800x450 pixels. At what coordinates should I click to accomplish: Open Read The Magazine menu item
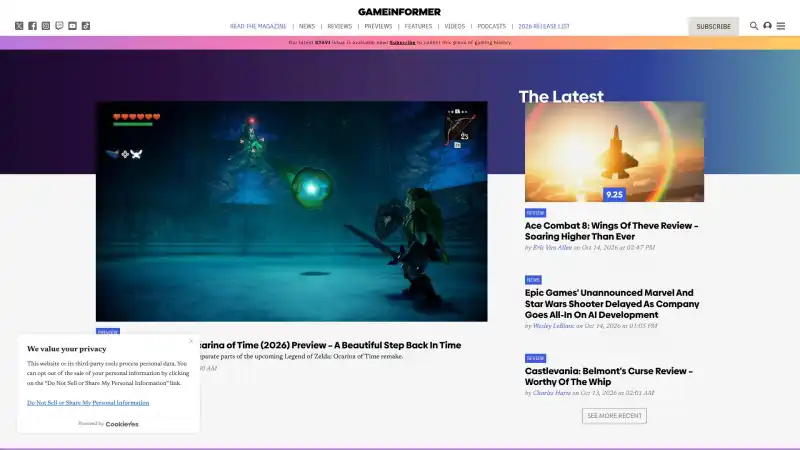(x=258, y=26)
